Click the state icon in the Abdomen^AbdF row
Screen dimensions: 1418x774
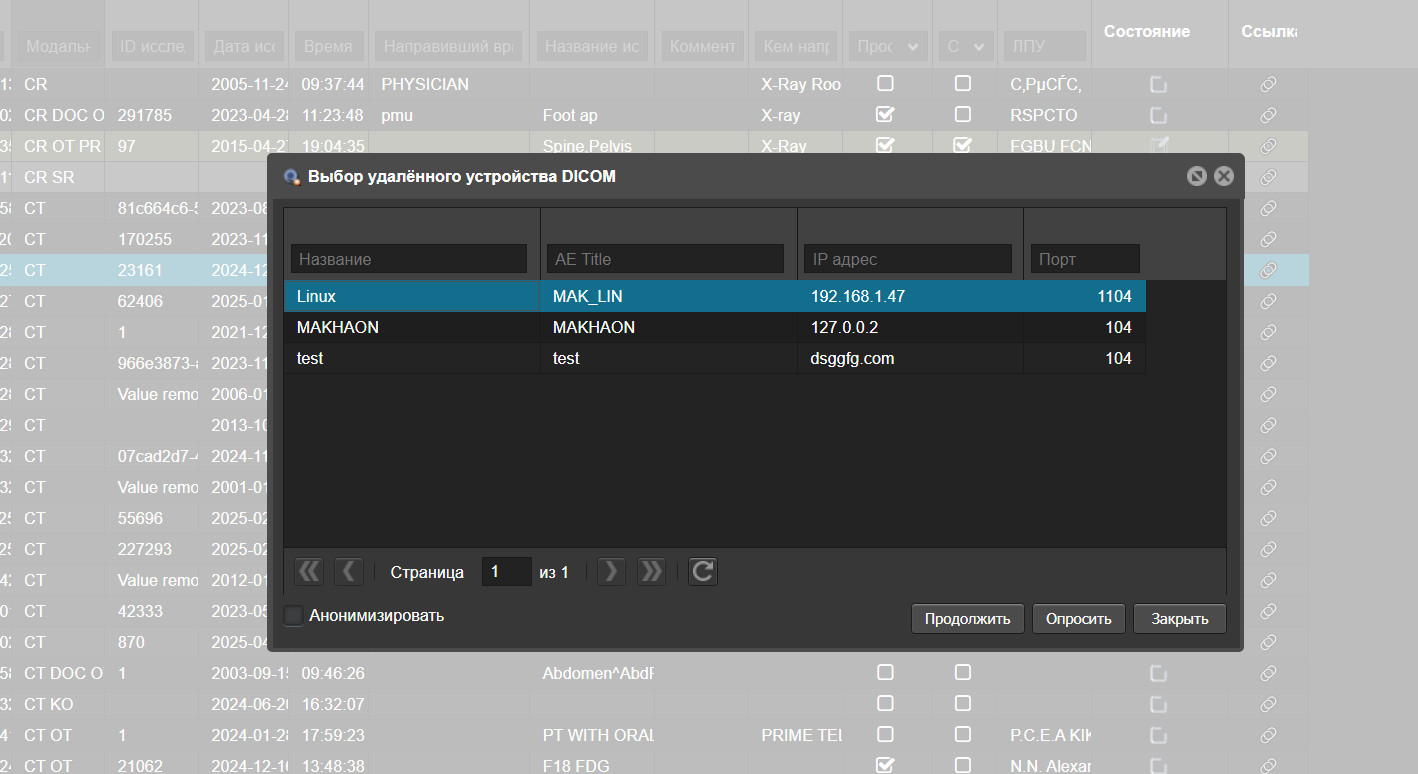1158,673
